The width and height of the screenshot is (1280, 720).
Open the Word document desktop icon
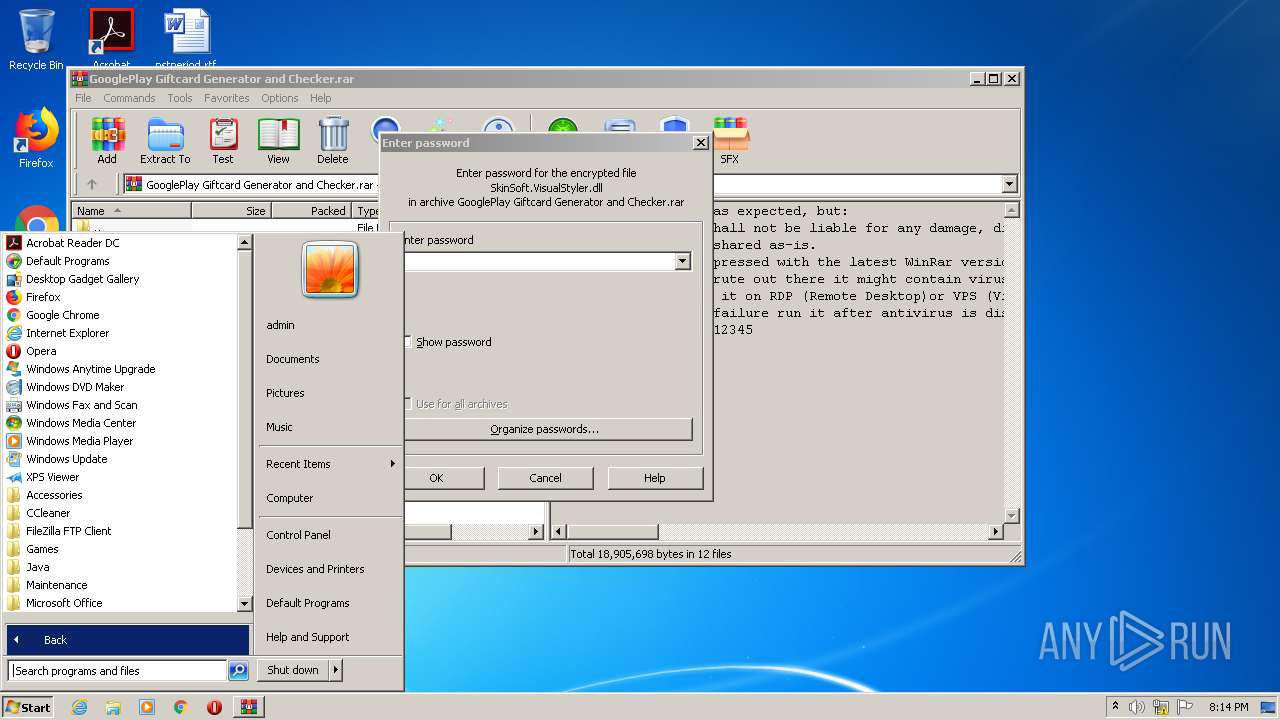[x=186, y=38]
